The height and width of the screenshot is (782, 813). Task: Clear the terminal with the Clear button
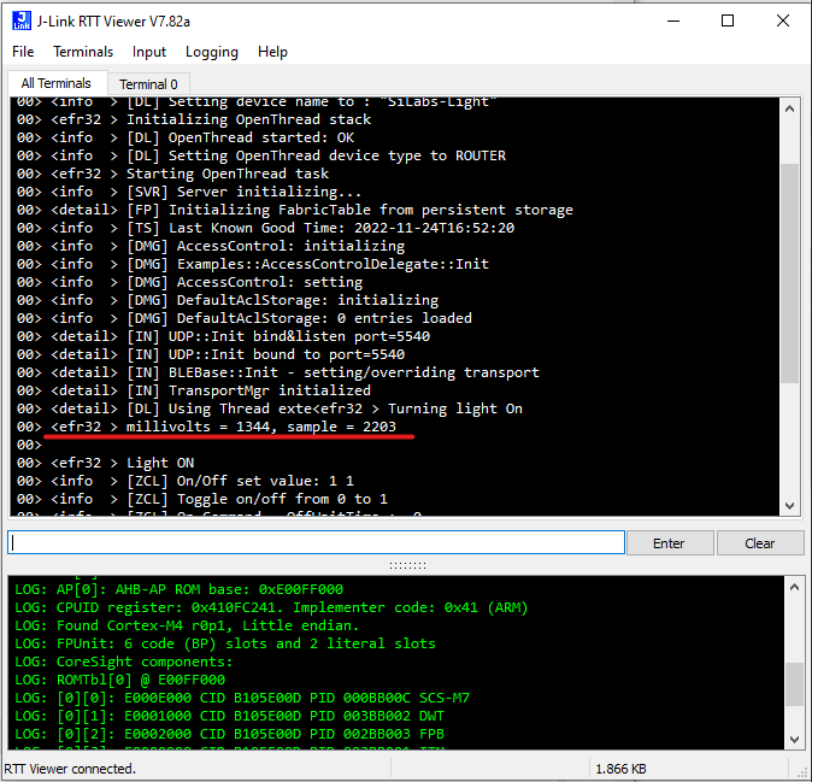[760, 543]
